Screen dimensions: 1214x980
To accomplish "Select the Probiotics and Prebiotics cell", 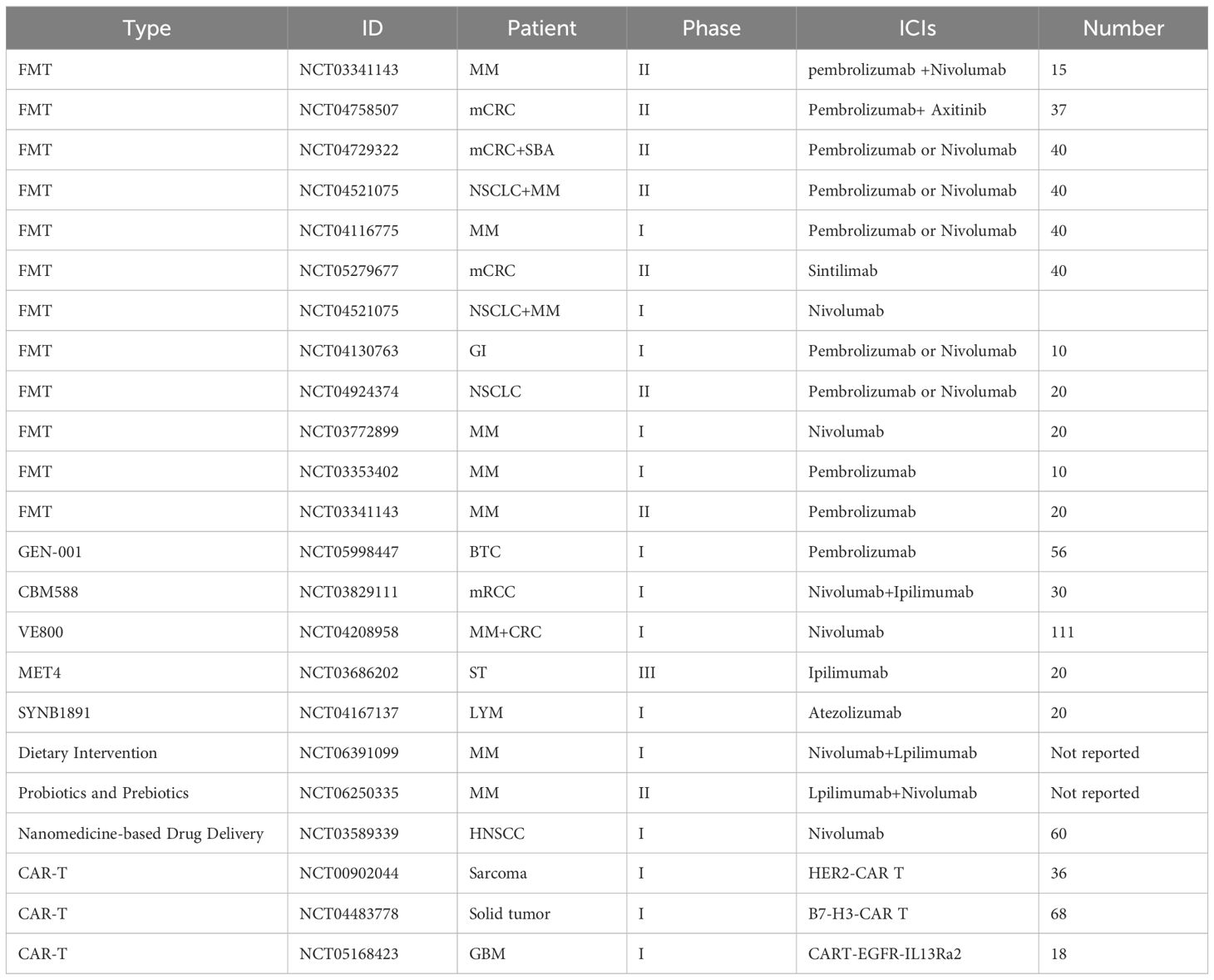I will (x=103, y=793).
